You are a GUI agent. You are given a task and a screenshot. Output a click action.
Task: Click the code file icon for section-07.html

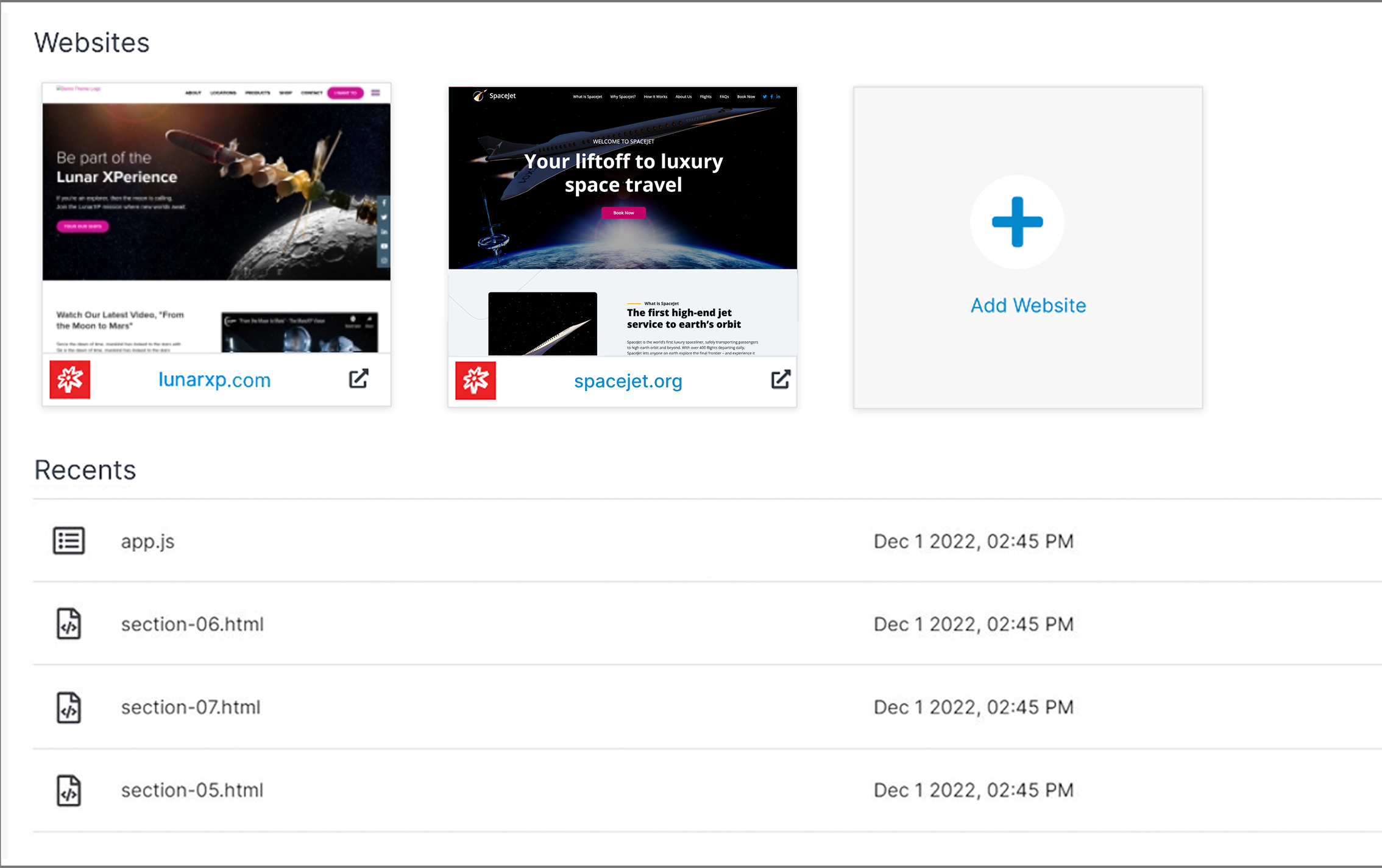69,707
